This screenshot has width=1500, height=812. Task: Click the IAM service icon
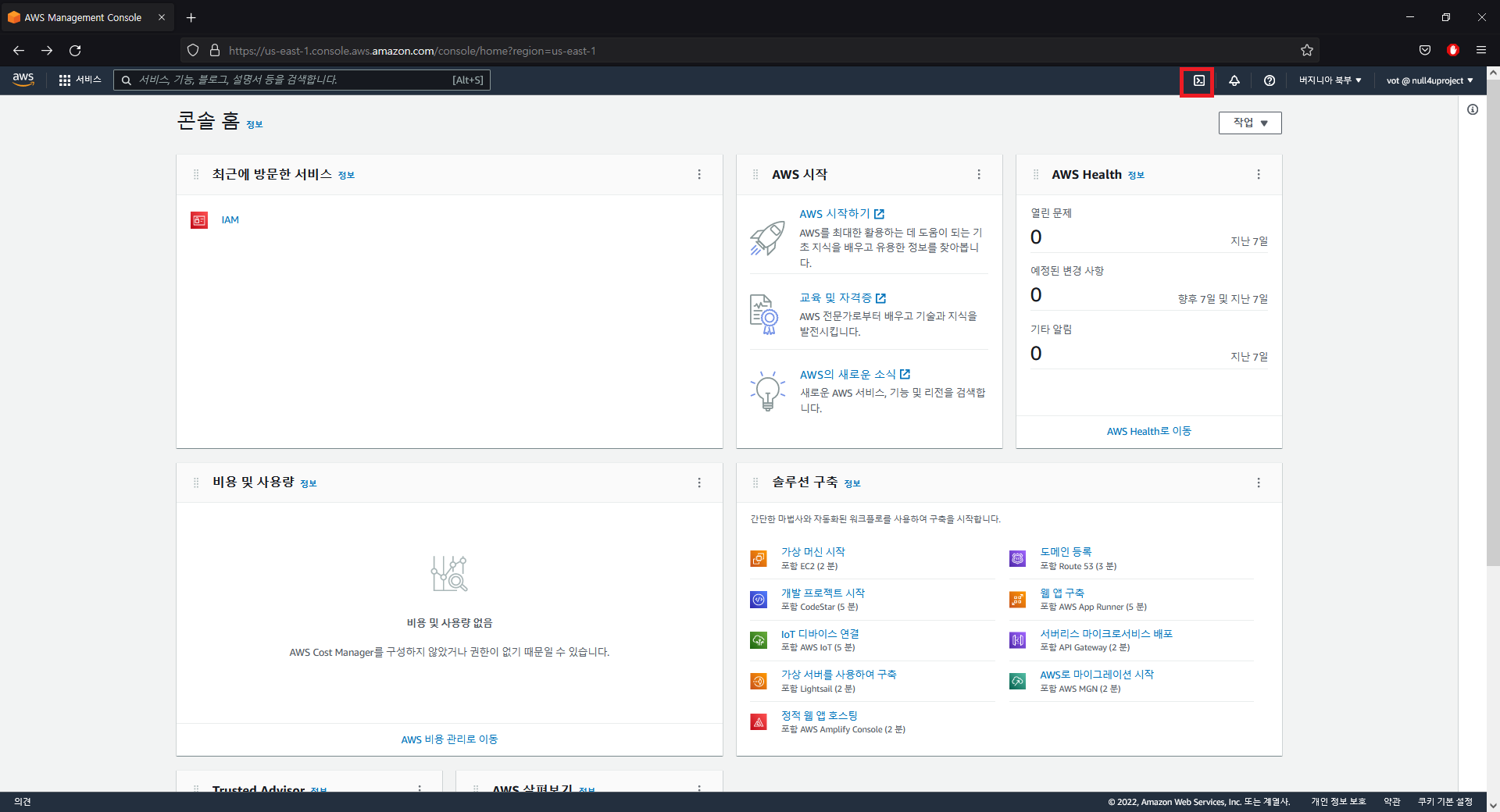199,220
